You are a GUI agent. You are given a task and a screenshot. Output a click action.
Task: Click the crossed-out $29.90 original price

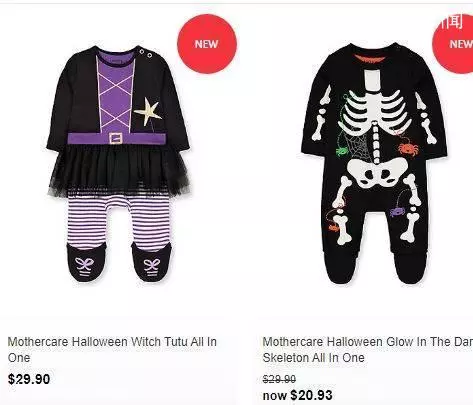(279, 379)
